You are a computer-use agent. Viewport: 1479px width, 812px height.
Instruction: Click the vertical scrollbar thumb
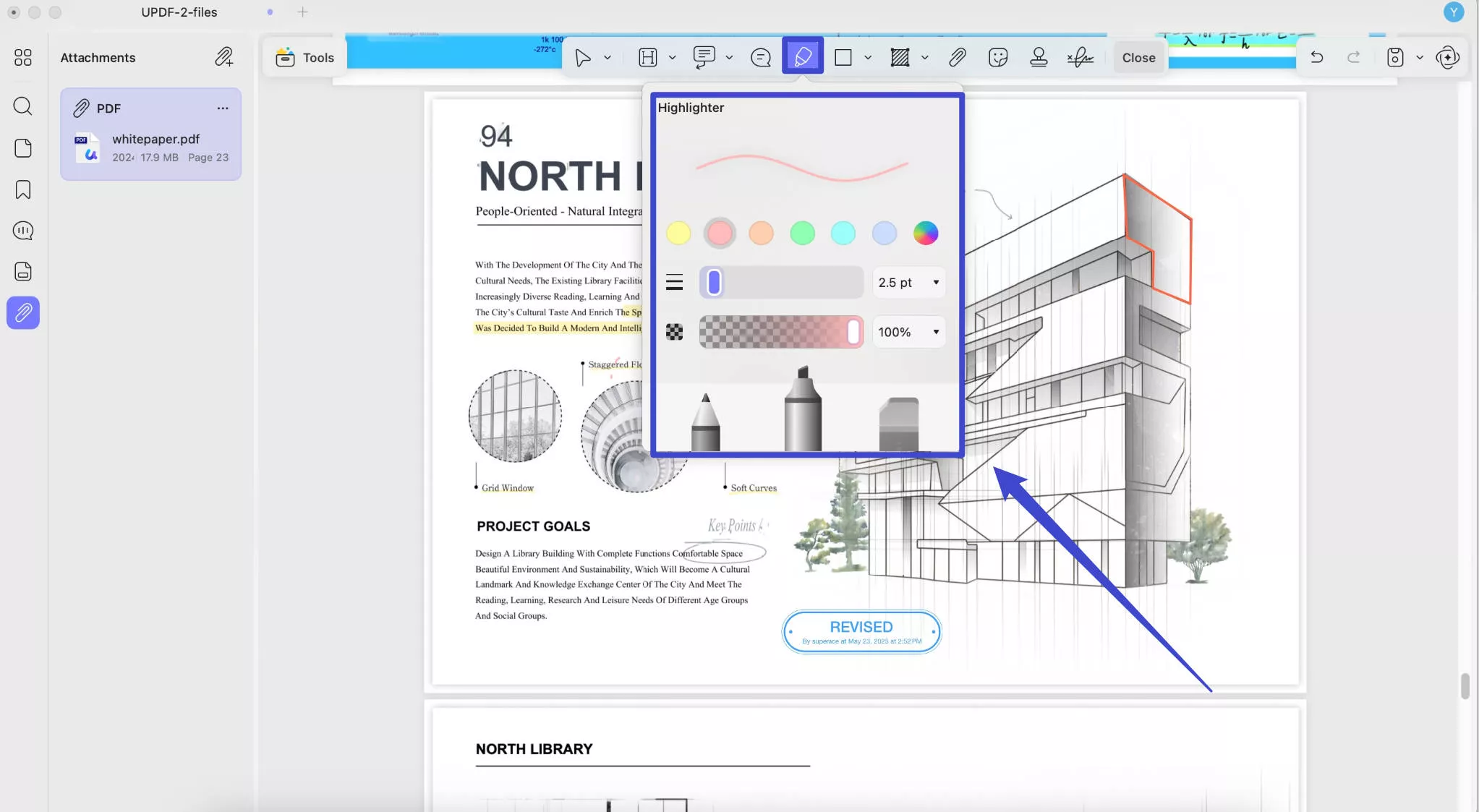1465,685
